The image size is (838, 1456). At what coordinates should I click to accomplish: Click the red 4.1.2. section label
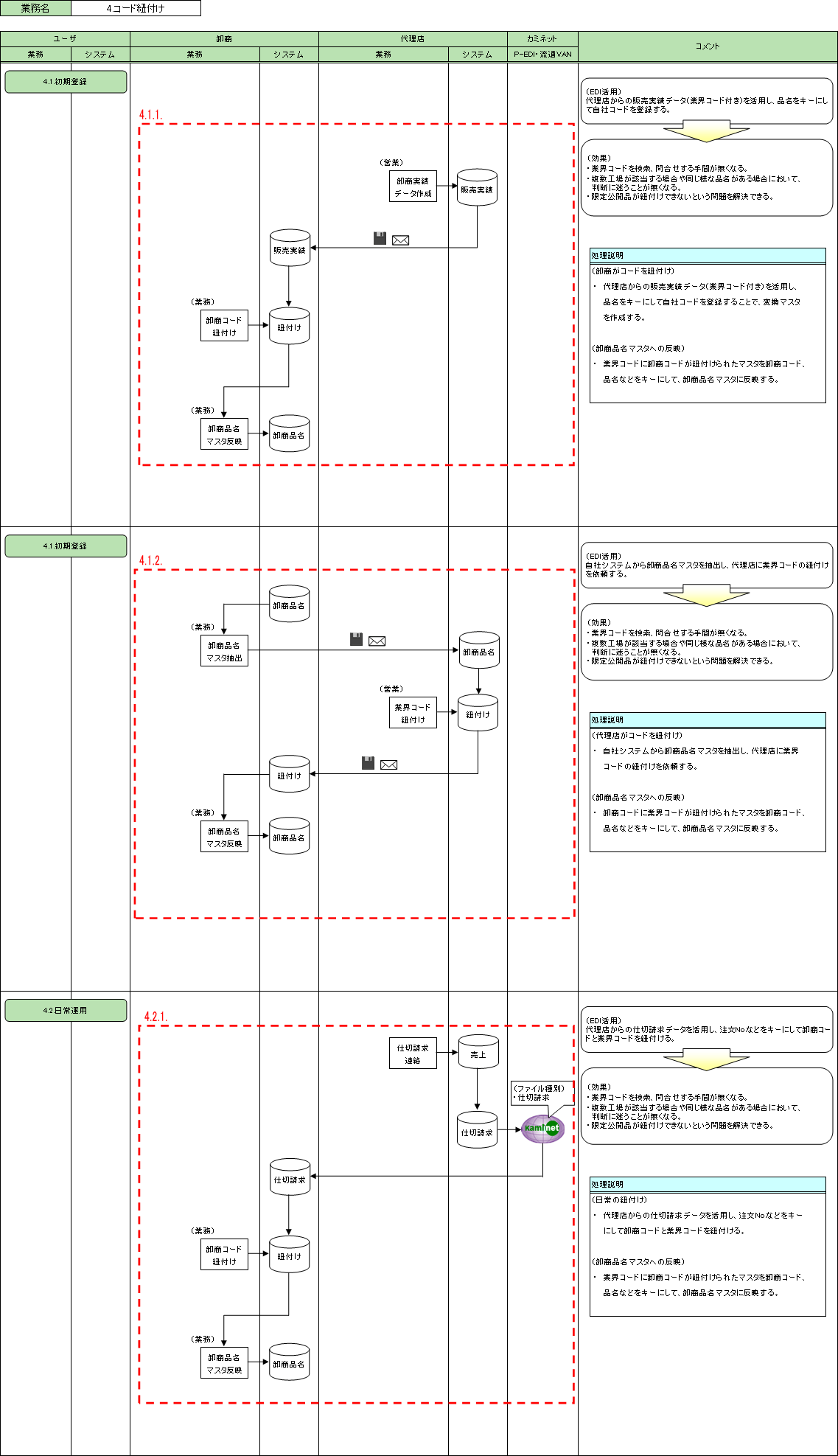tap(151, 560)
